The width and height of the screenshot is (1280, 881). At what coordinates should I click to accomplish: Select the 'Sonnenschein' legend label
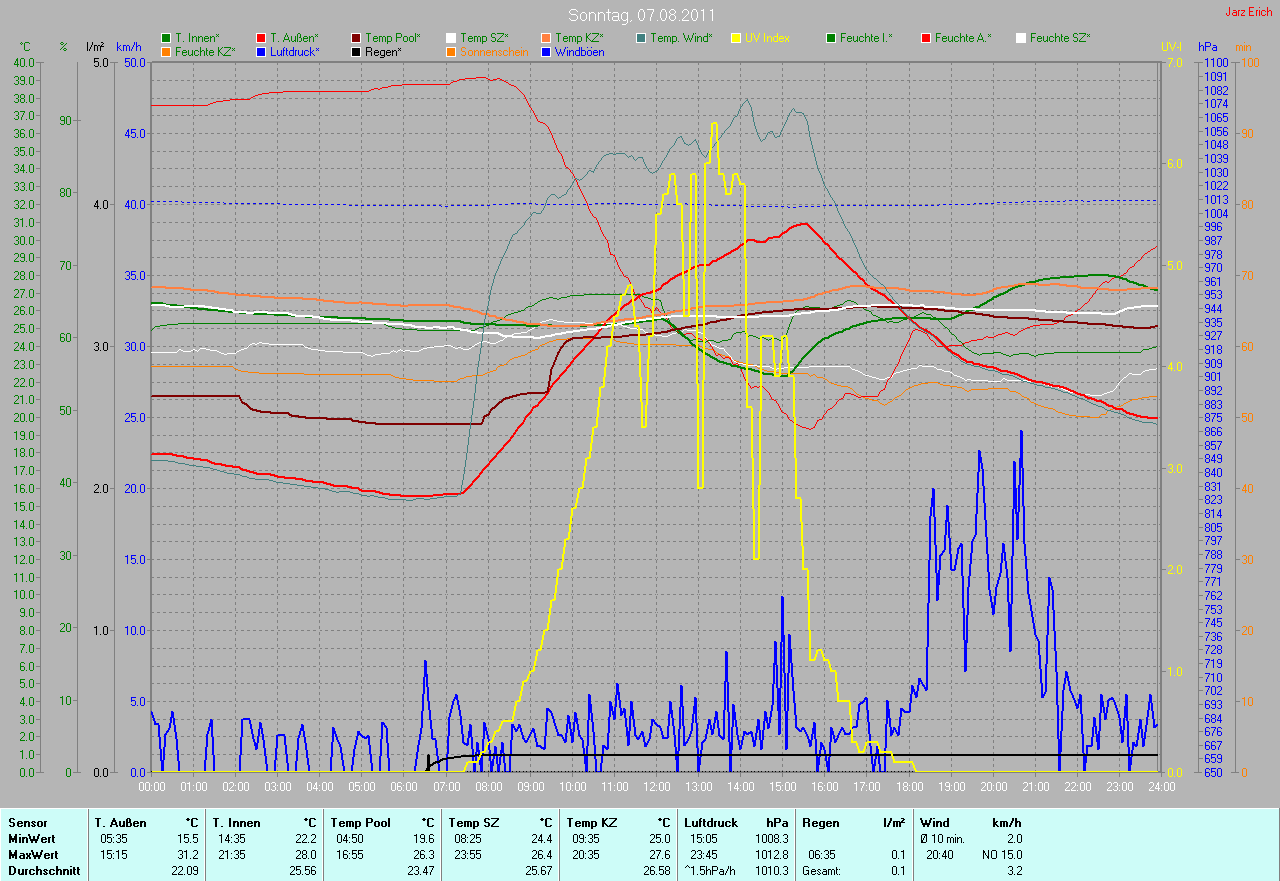coord(494,51)
